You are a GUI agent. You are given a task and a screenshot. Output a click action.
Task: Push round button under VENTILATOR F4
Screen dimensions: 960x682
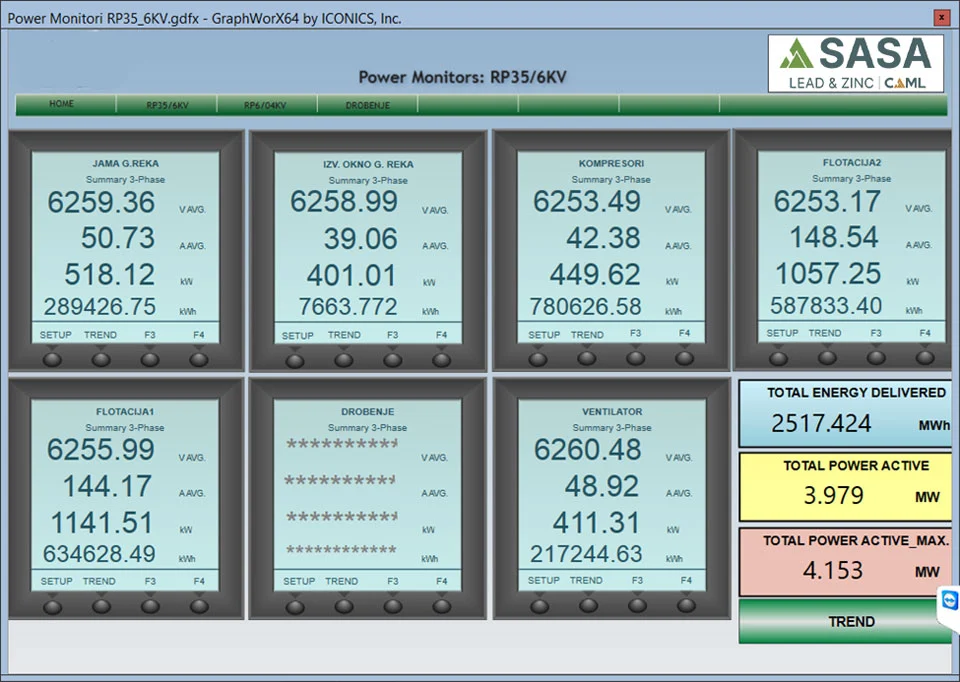coord(686,605)
